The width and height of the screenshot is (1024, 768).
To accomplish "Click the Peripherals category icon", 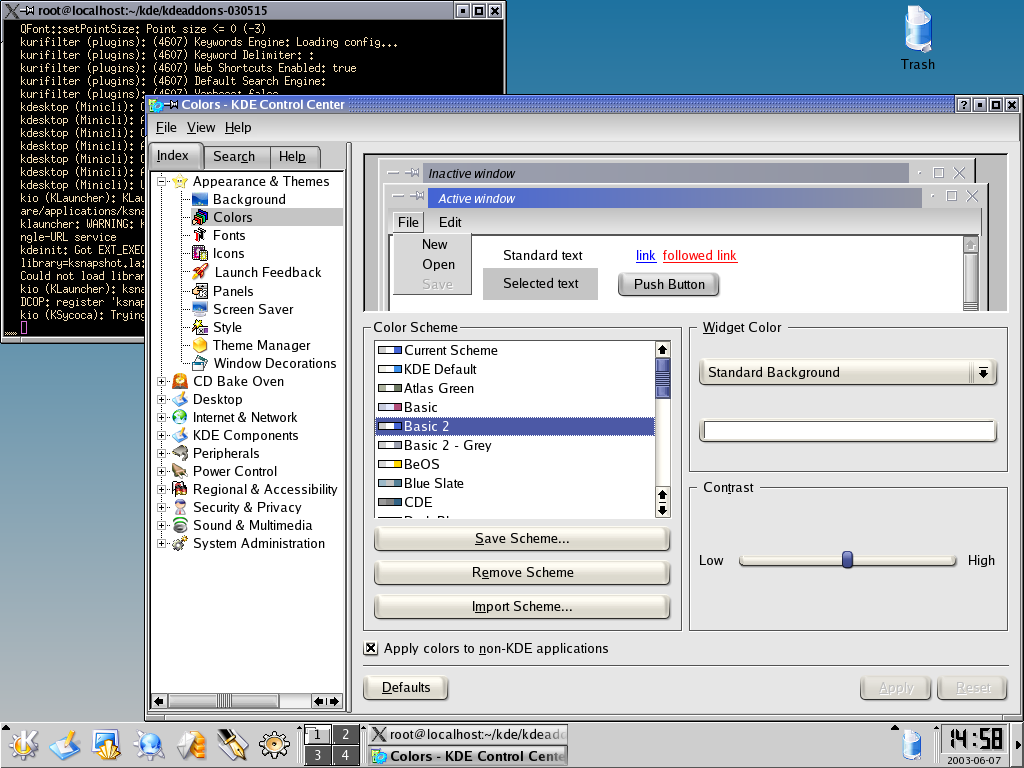I will coord(180,453).
